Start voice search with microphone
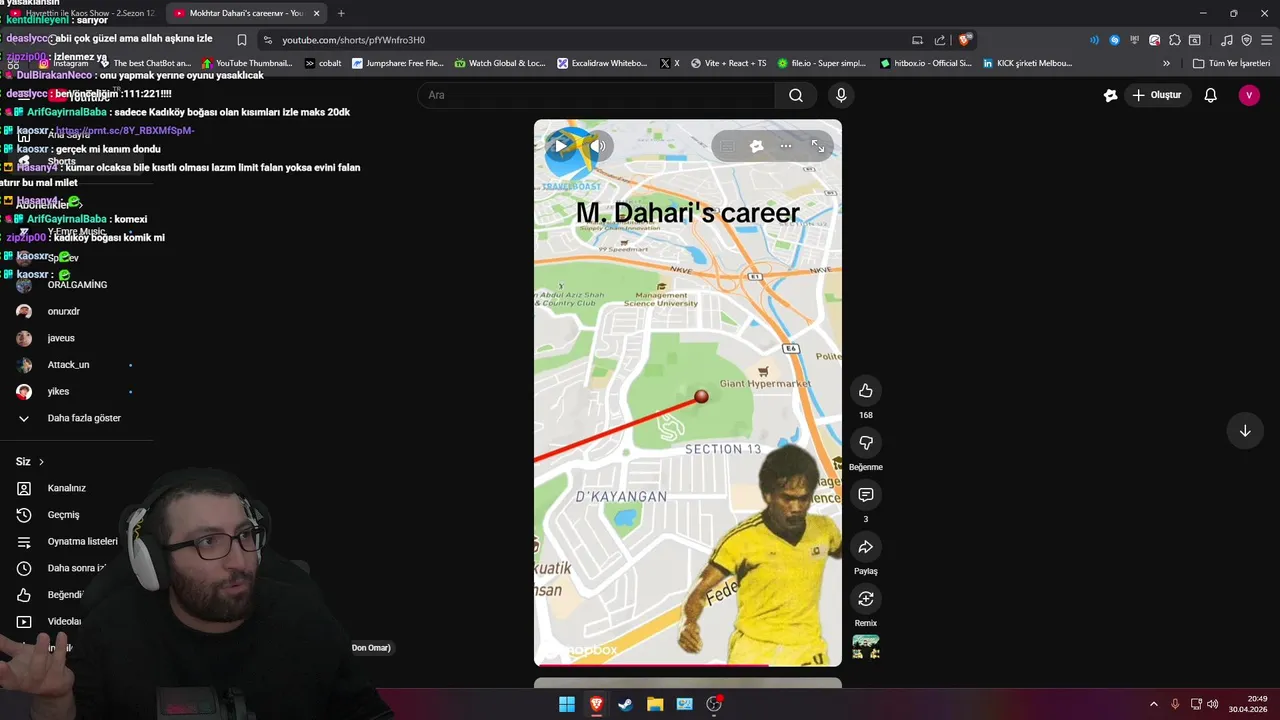This screenshot has width=1280, height=720. [841, 95]
